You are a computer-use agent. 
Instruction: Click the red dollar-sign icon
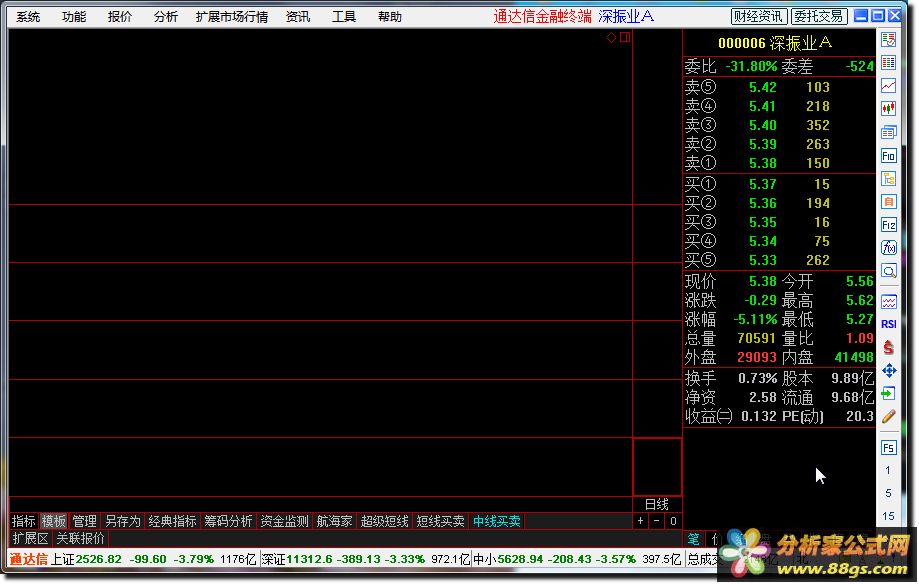(x=889, y=347)
